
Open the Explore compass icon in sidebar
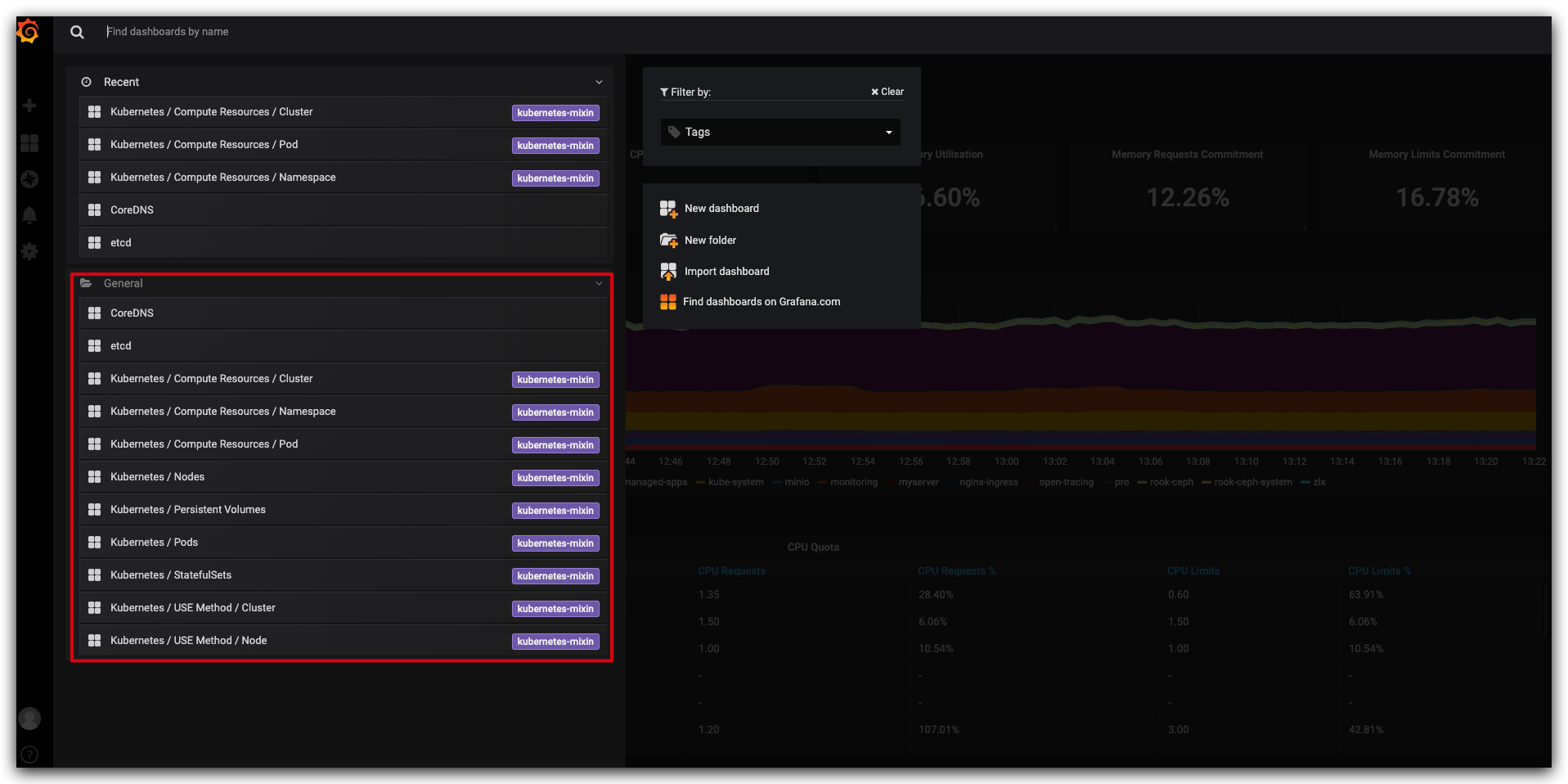click(x=29, y=179)
